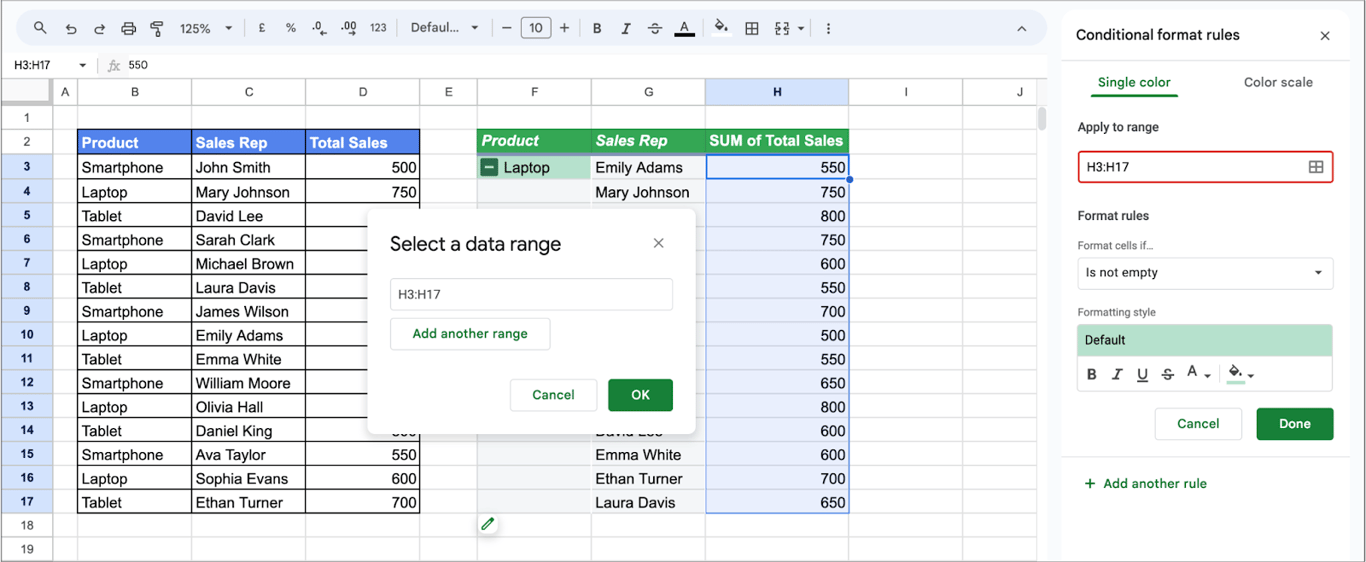Click the undo arrow in toolbar
The width and height of the screenshot is (1366, 562).
click(70, 28)
